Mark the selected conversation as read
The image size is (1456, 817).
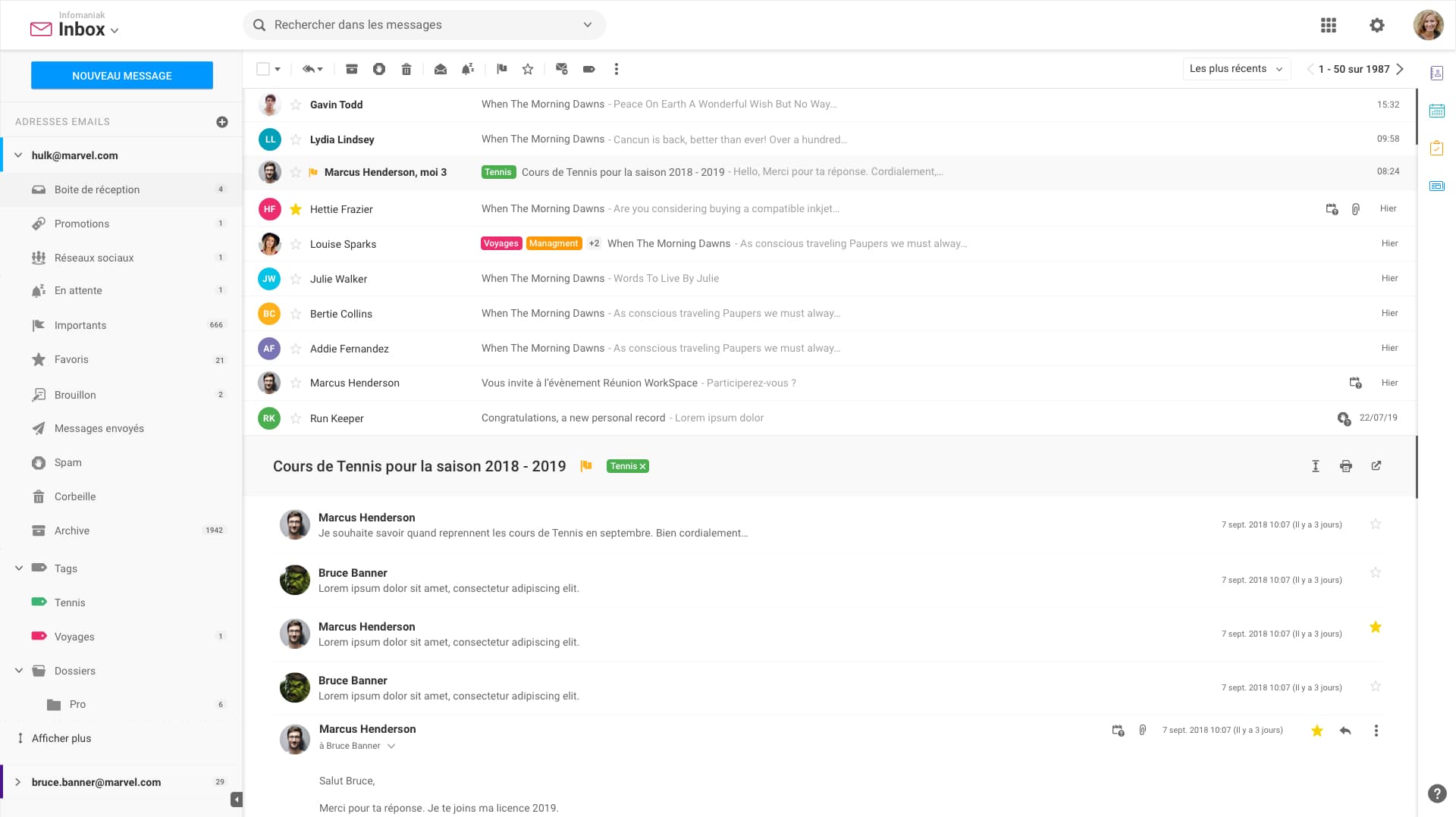click(x=440, y=69)
